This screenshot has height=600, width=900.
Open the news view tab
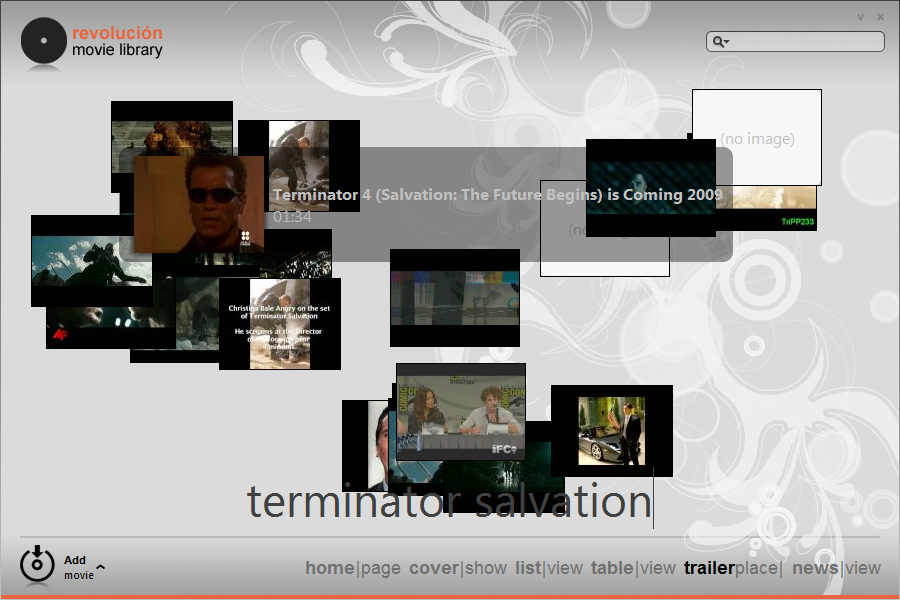836,568
